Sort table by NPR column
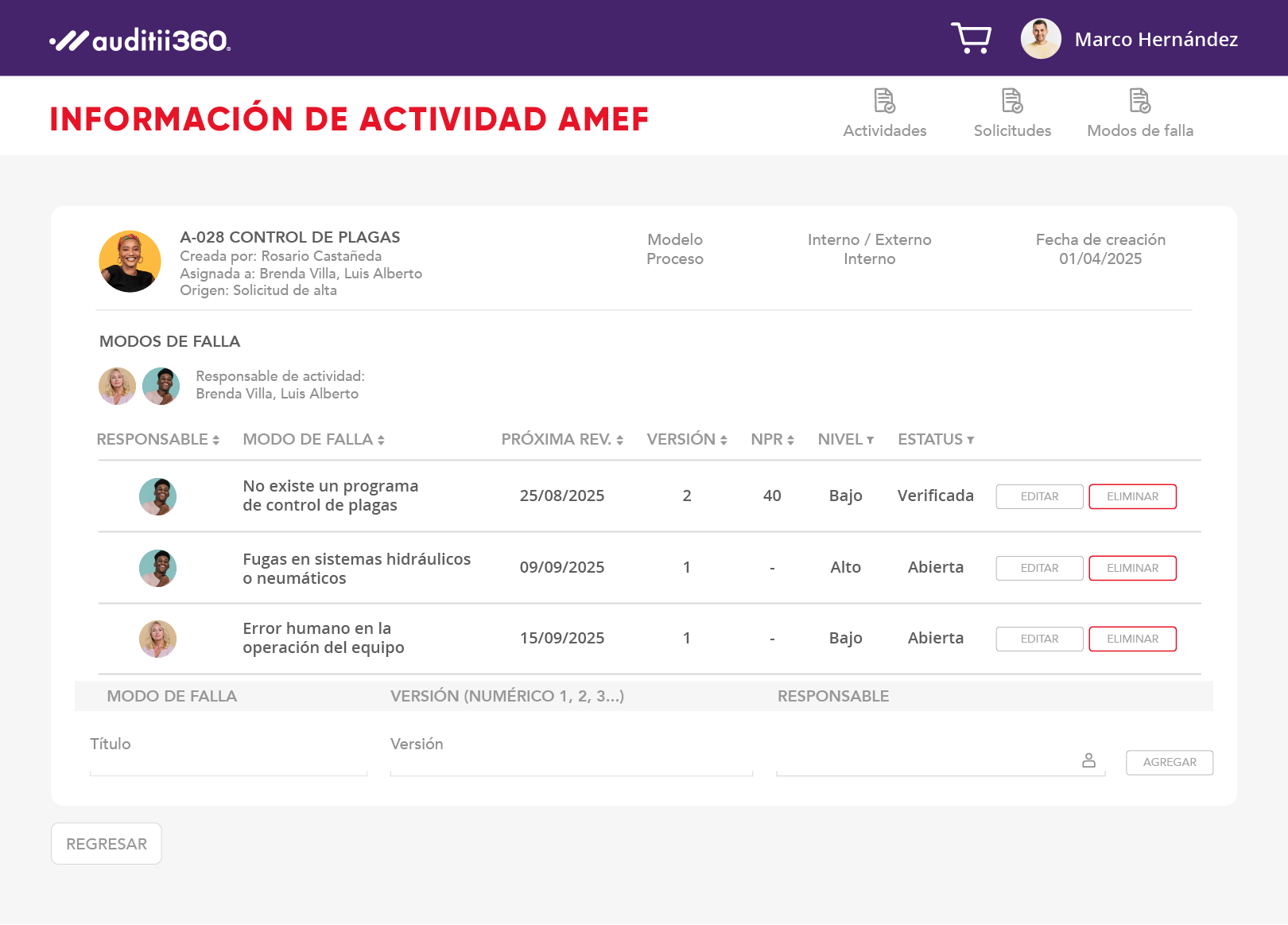The width and height of the screenshot is (1288, 925). pos(772,440)
